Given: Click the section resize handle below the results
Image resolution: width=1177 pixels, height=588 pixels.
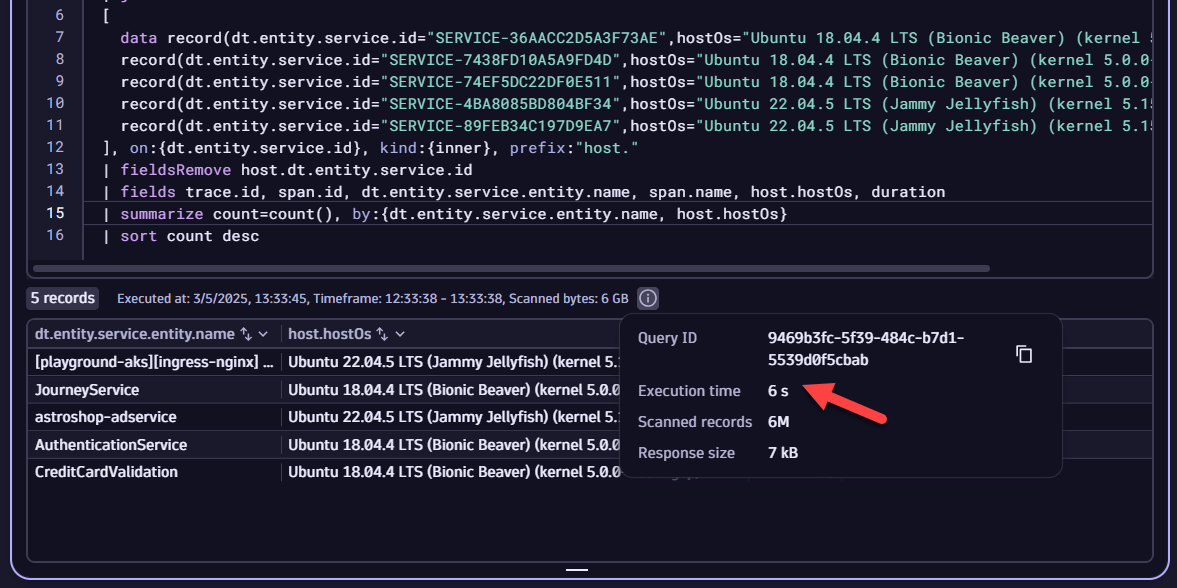Looking at the screenshot, I should (x=576, y=570).
